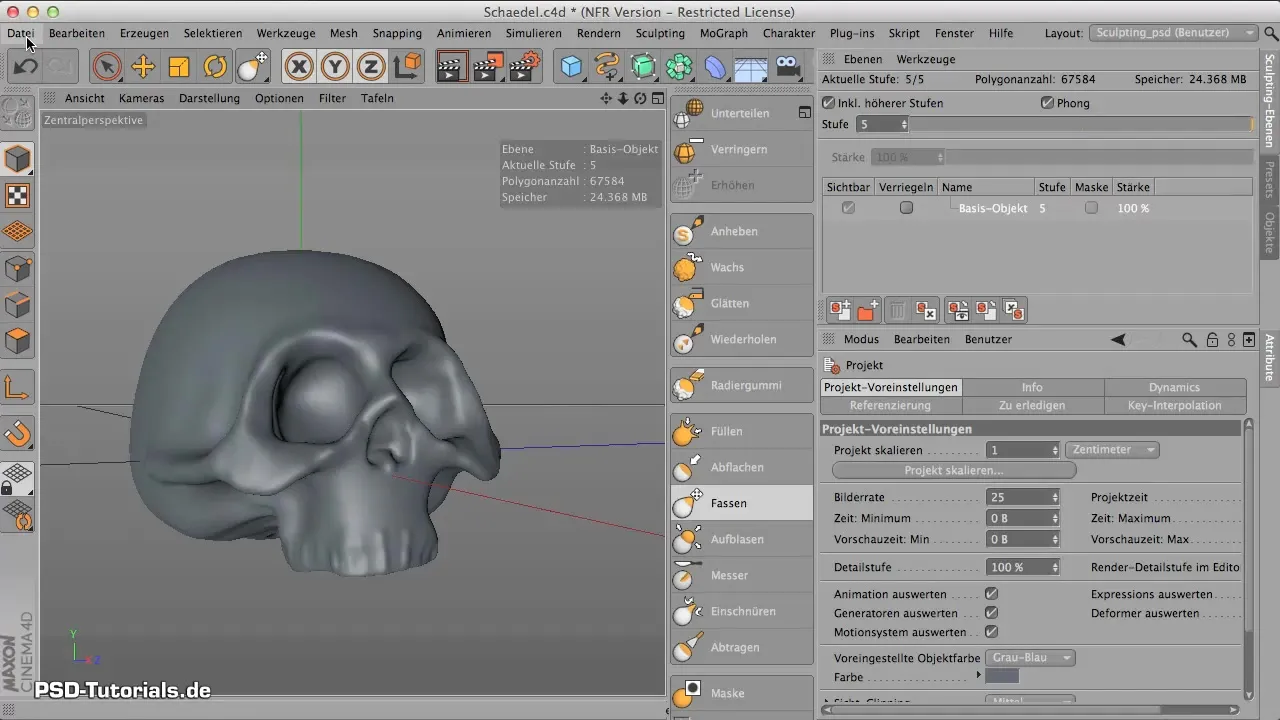Viewport: 1280px width, 720px height.
Task: Open render settings gear clapperboard
Action: click(525, 67)
